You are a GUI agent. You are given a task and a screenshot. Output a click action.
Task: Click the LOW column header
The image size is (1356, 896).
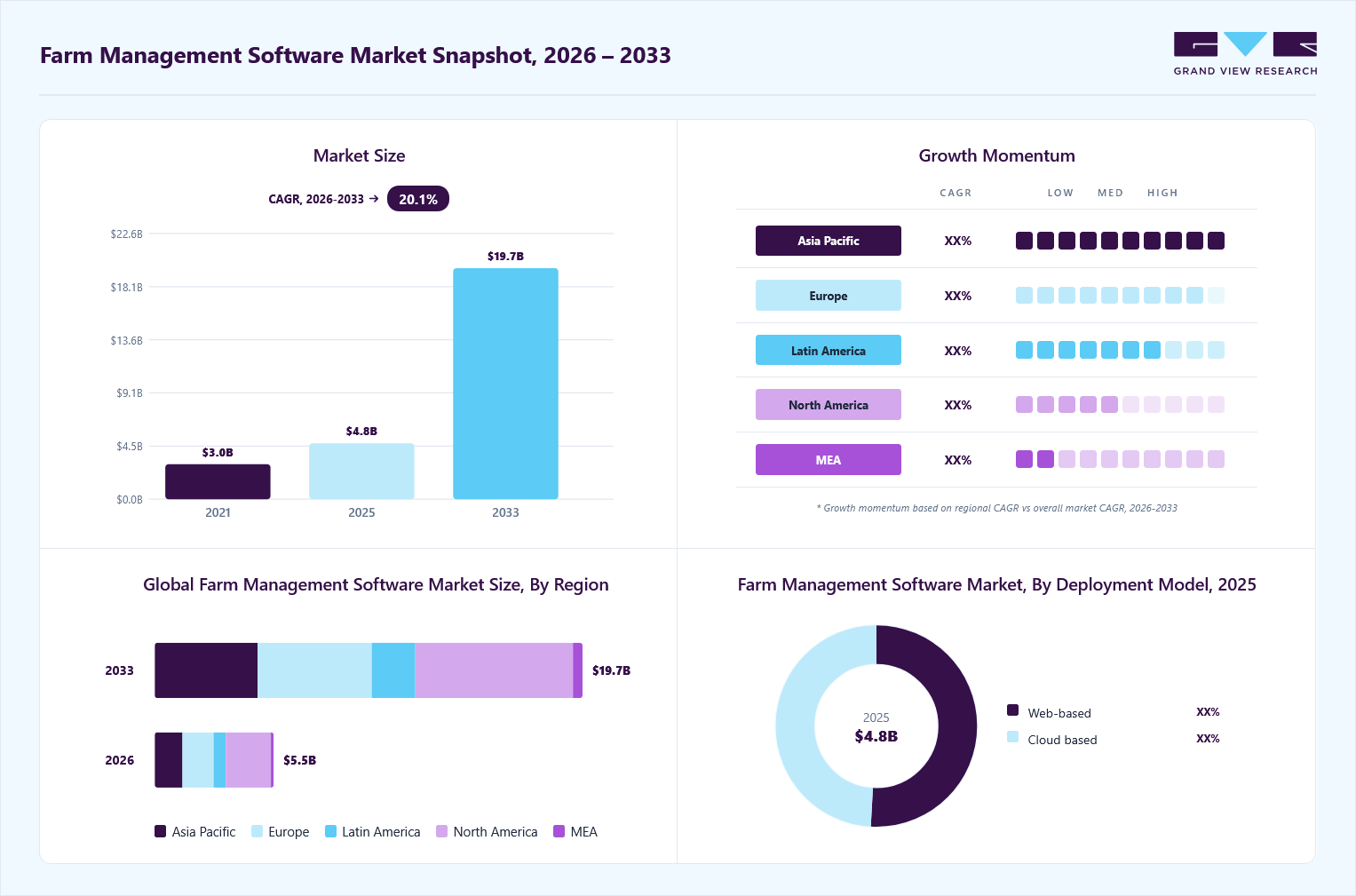[1060, 193]
